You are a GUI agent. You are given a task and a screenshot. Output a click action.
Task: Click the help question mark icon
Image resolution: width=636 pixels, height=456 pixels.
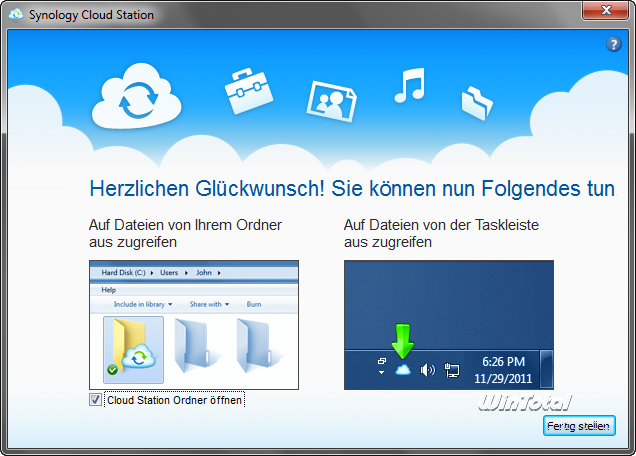tap(613, 44)
